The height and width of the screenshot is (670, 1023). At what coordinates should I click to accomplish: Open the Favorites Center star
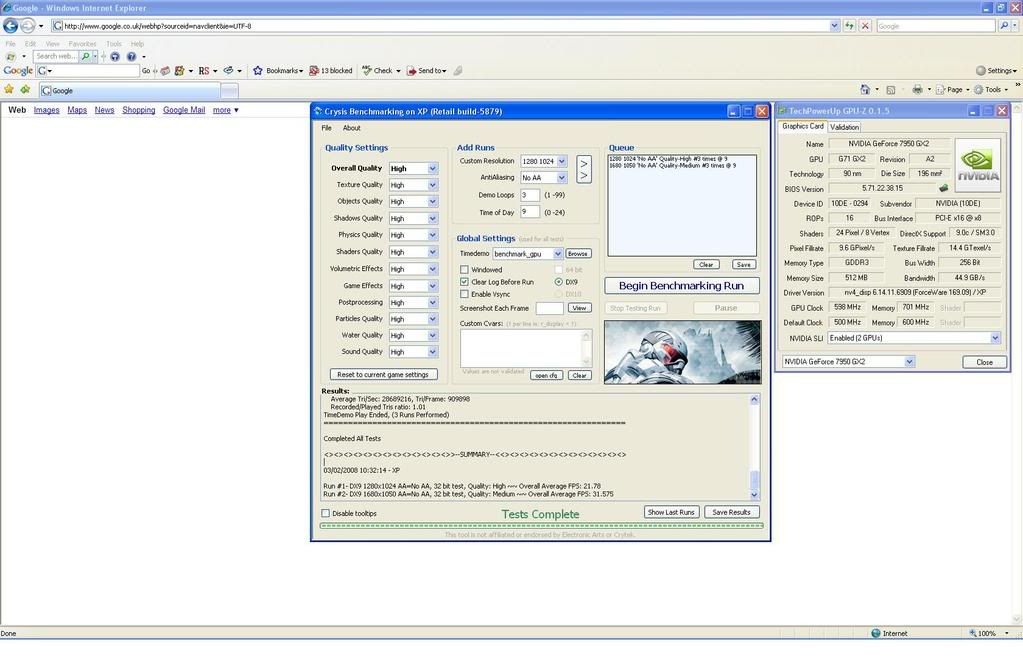pyautogui.click(x=9, y=89)
